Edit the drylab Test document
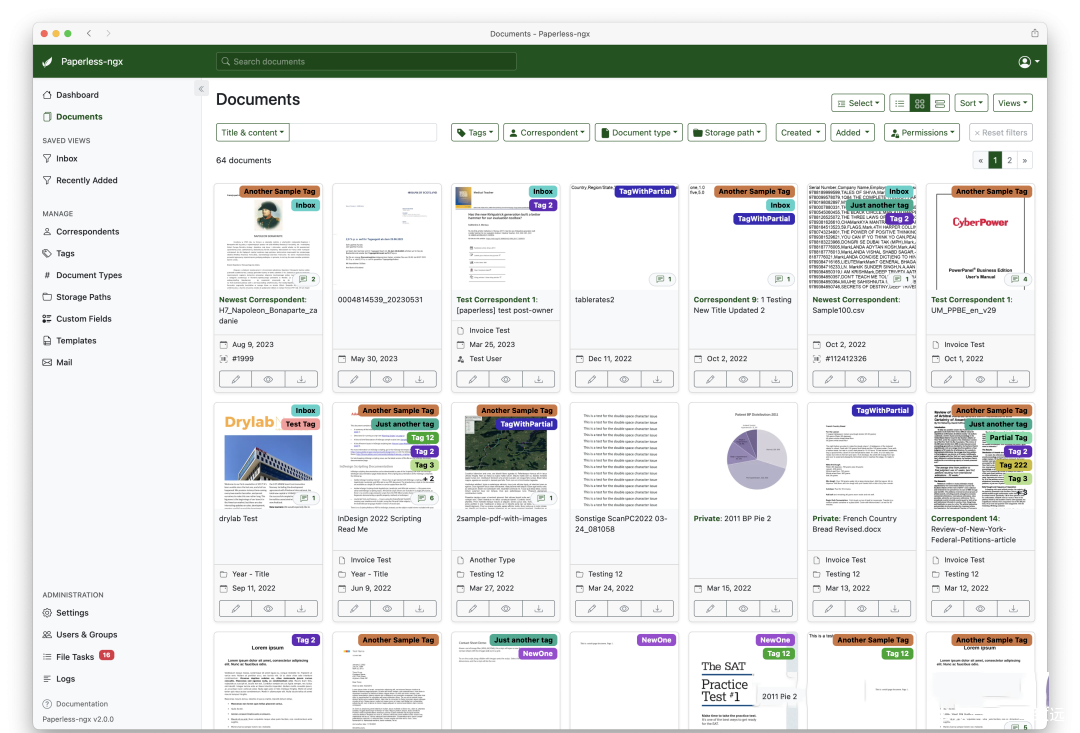Screen dimensions: 1080x733 click(236, 609)
